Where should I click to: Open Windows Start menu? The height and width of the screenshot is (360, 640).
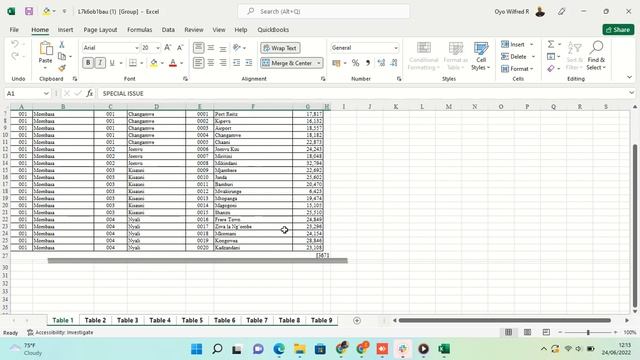[196, 349]
